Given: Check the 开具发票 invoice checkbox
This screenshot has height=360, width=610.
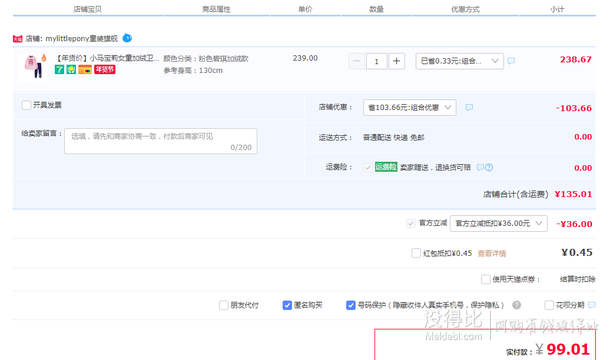Looking at the screenshot, I should click(26, 105).
